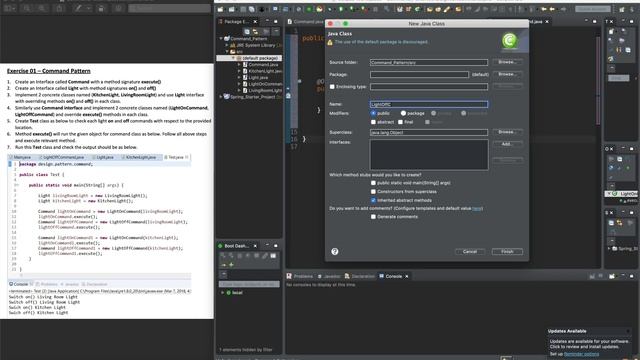Viewport: 640px width, 360px height.
Task: Open Reminder options link in Updates popup
Action: pyautogui.click(x=581, y=354)
